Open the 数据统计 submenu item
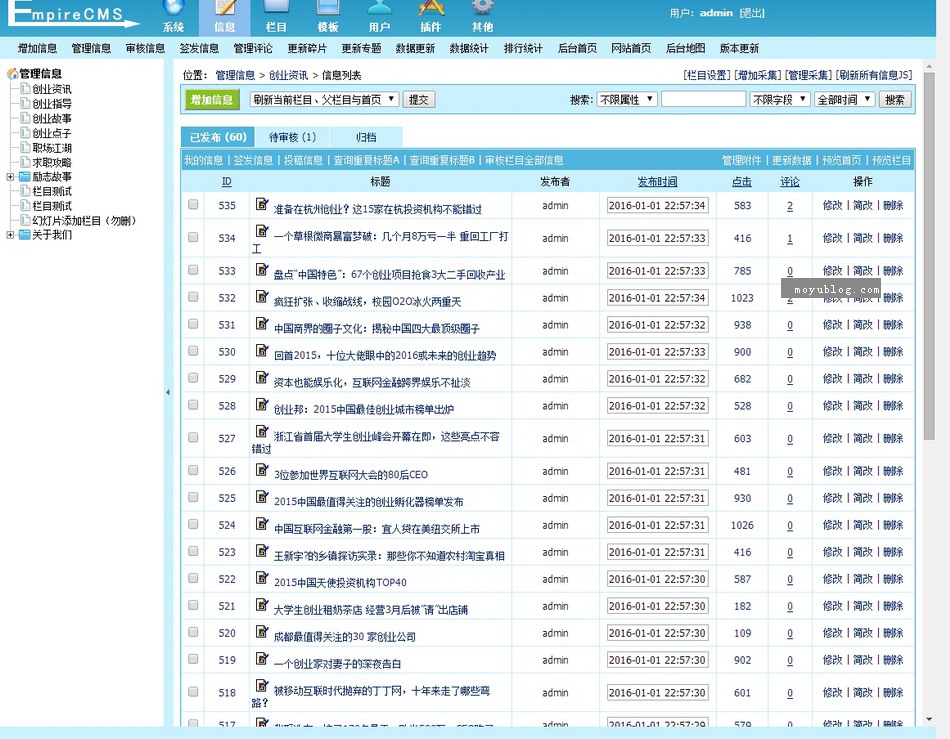 click(470, 48)
